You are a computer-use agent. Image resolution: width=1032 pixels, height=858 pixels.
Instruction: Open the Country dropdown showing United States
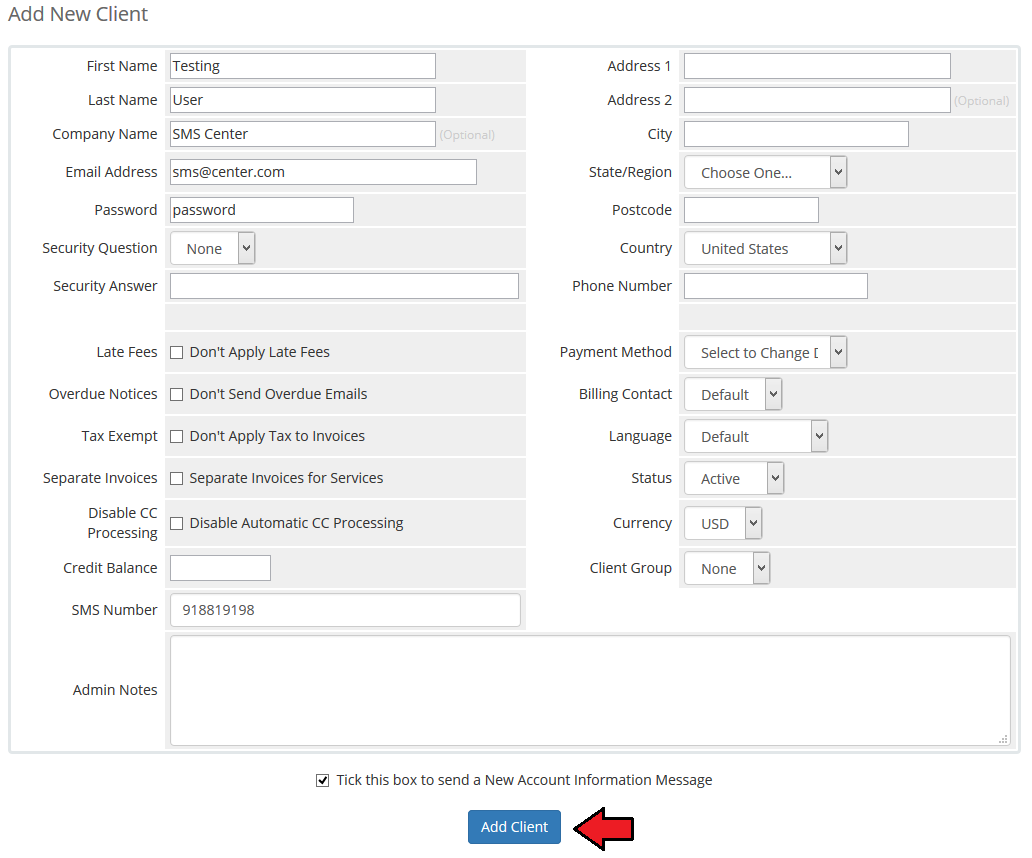[x=765, y=249]
